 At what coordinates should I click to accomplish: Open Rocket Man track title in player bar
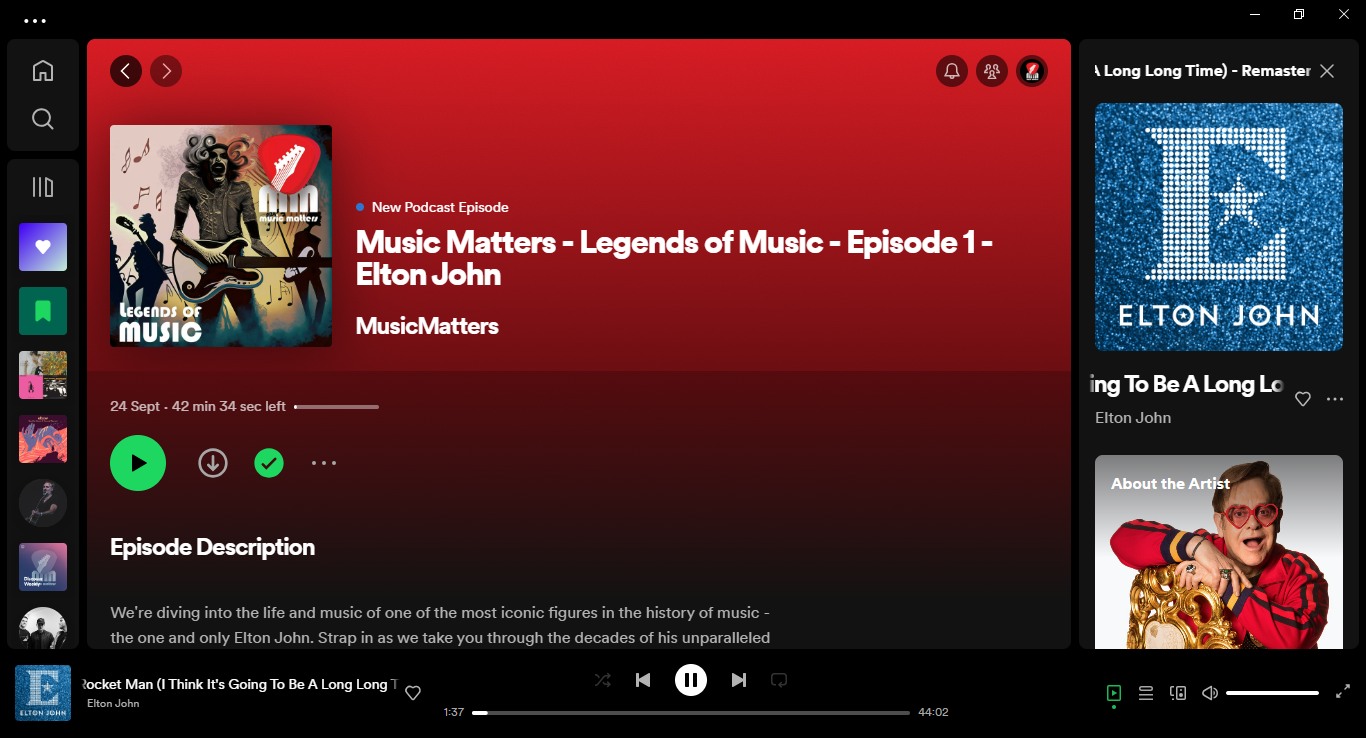coord(238,685)
